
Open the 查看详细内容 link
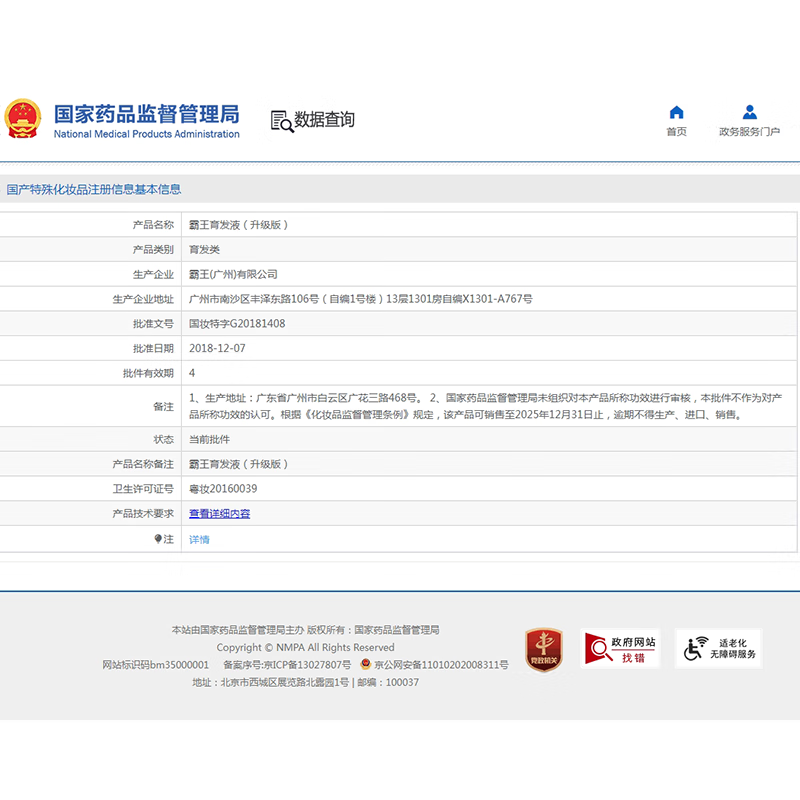[x=219, y=514]
